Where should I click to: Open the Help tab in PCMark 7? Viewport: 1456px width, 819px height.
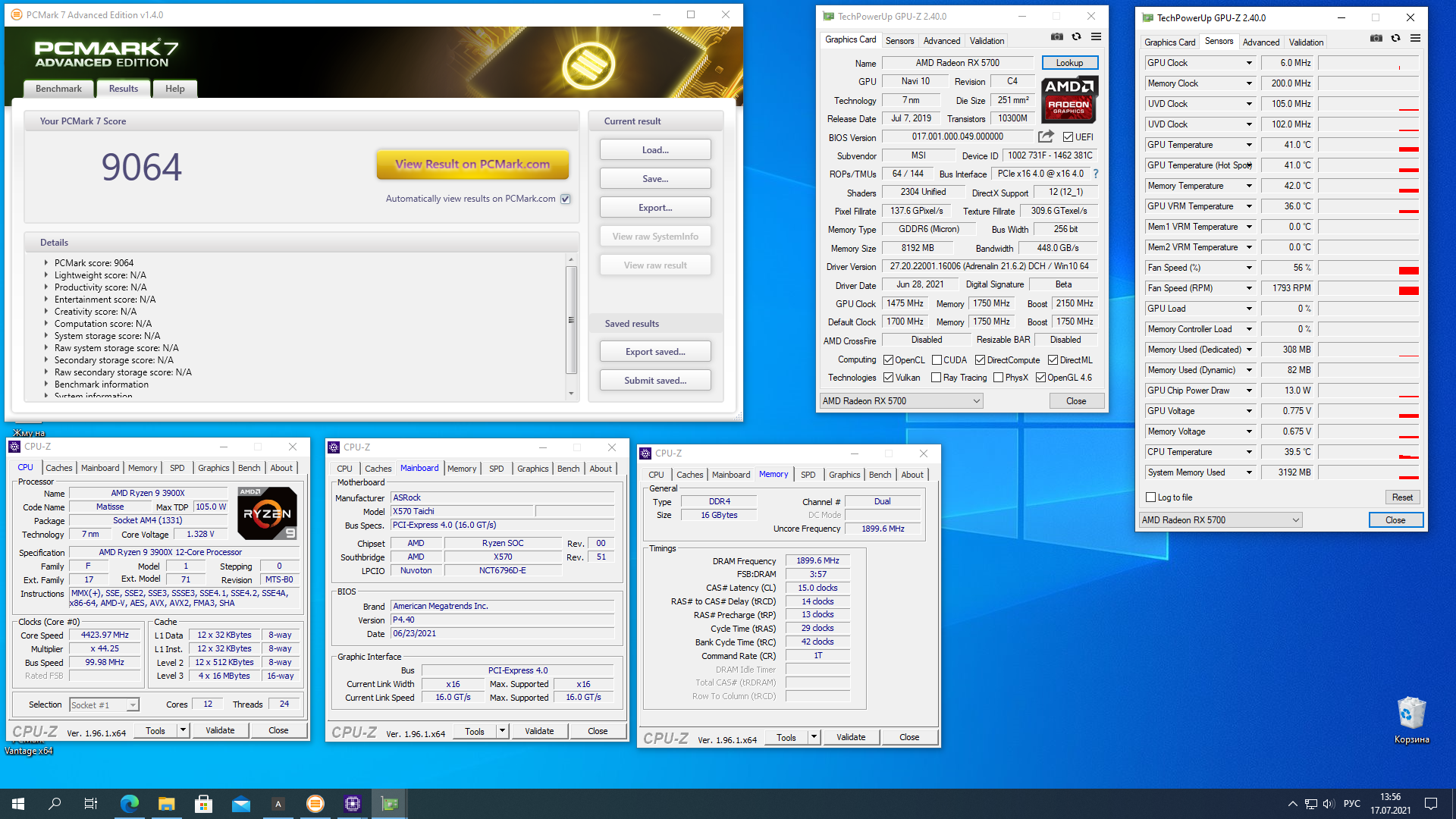tap(175, 89)
